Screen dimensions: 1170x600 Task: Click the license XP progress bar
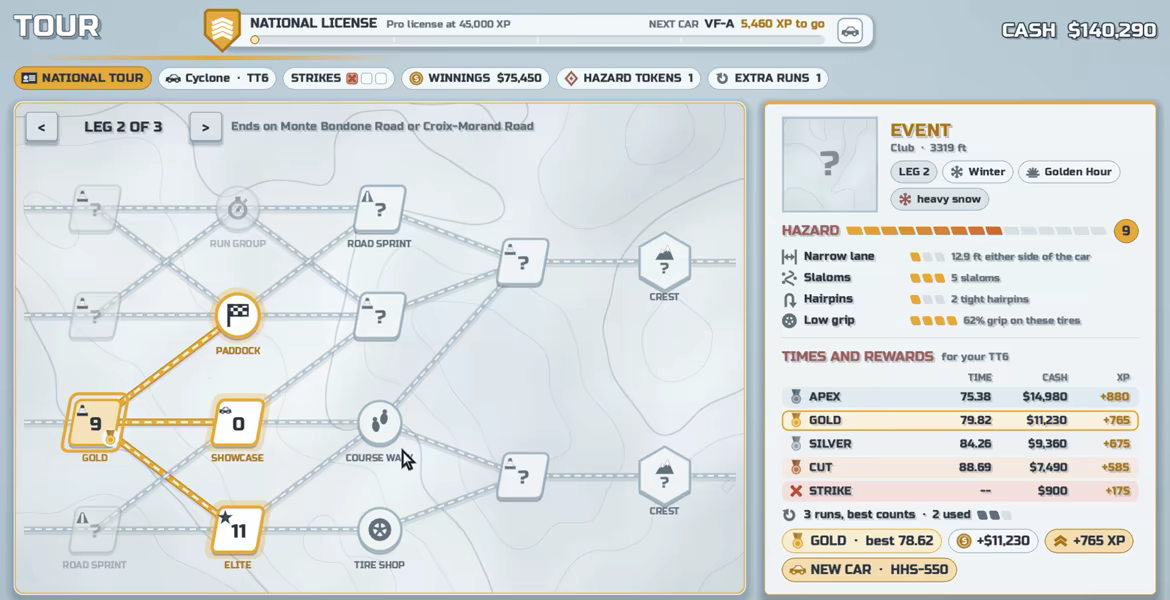(x=537, y=40)
